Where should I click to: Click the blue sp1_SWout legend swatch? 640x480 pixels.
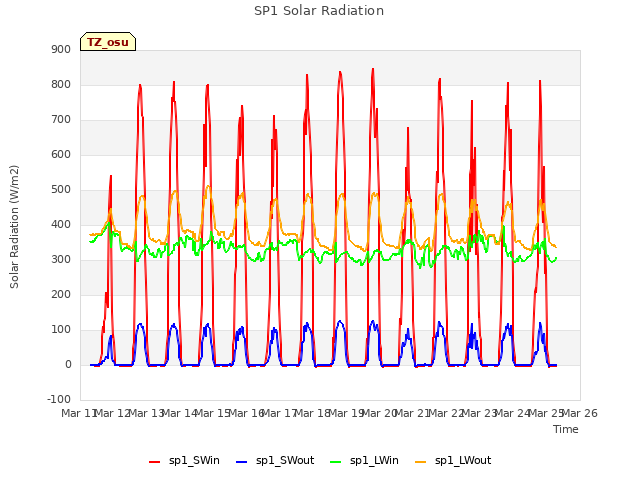pos(242,462)
